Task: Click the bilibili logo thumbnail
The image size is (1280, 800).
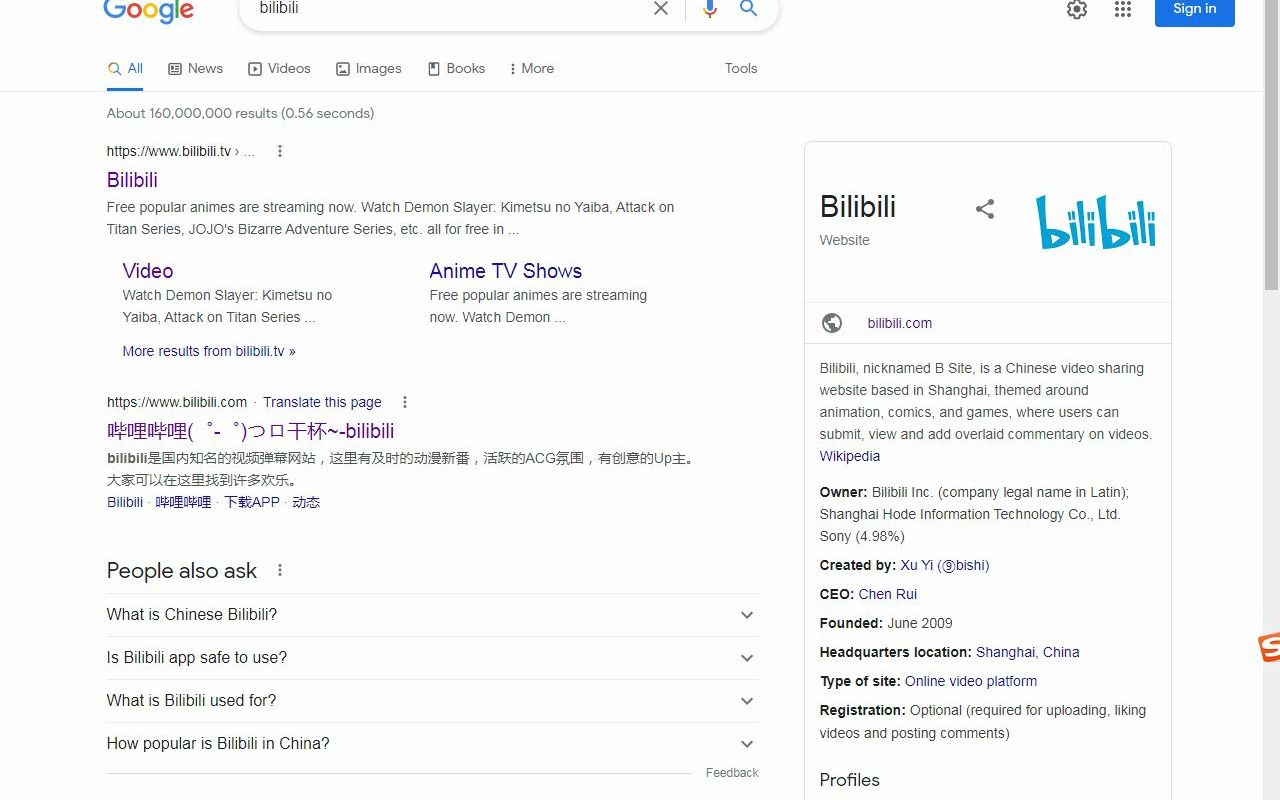Action: pyautogui.click(x=1096, y=222)
